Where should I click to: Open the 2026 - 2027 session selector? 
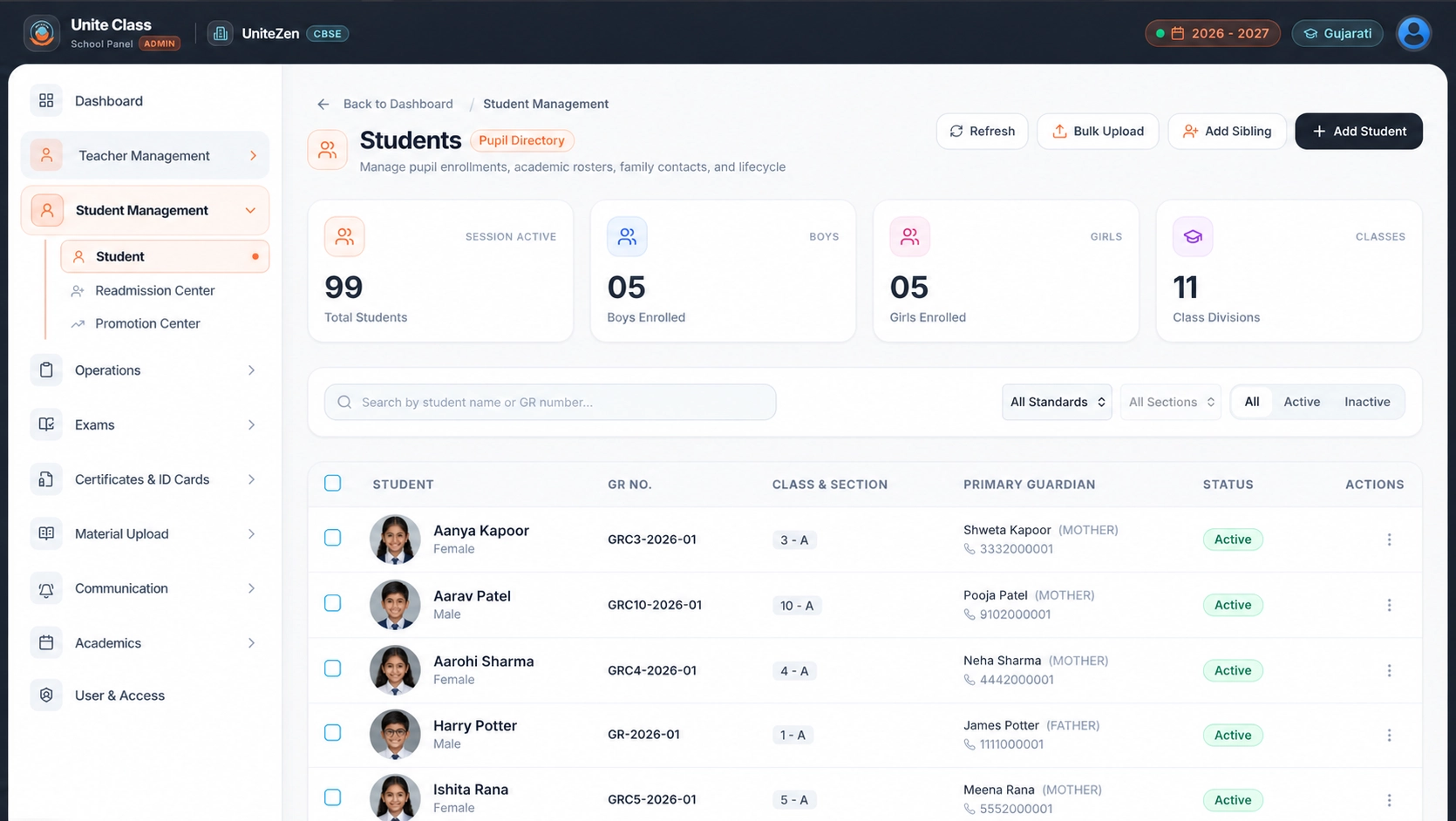(1213, 33)
